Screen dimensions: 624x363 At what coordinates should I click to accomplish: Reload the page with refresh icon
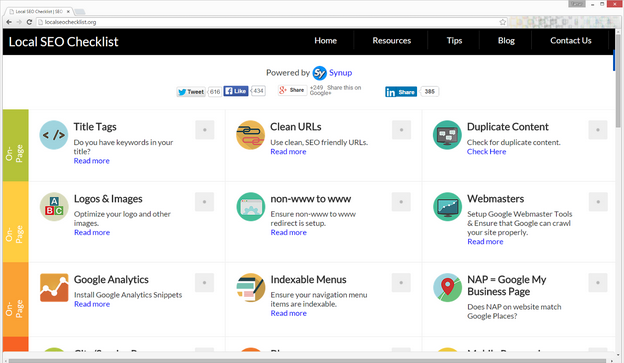pos(29,22)
